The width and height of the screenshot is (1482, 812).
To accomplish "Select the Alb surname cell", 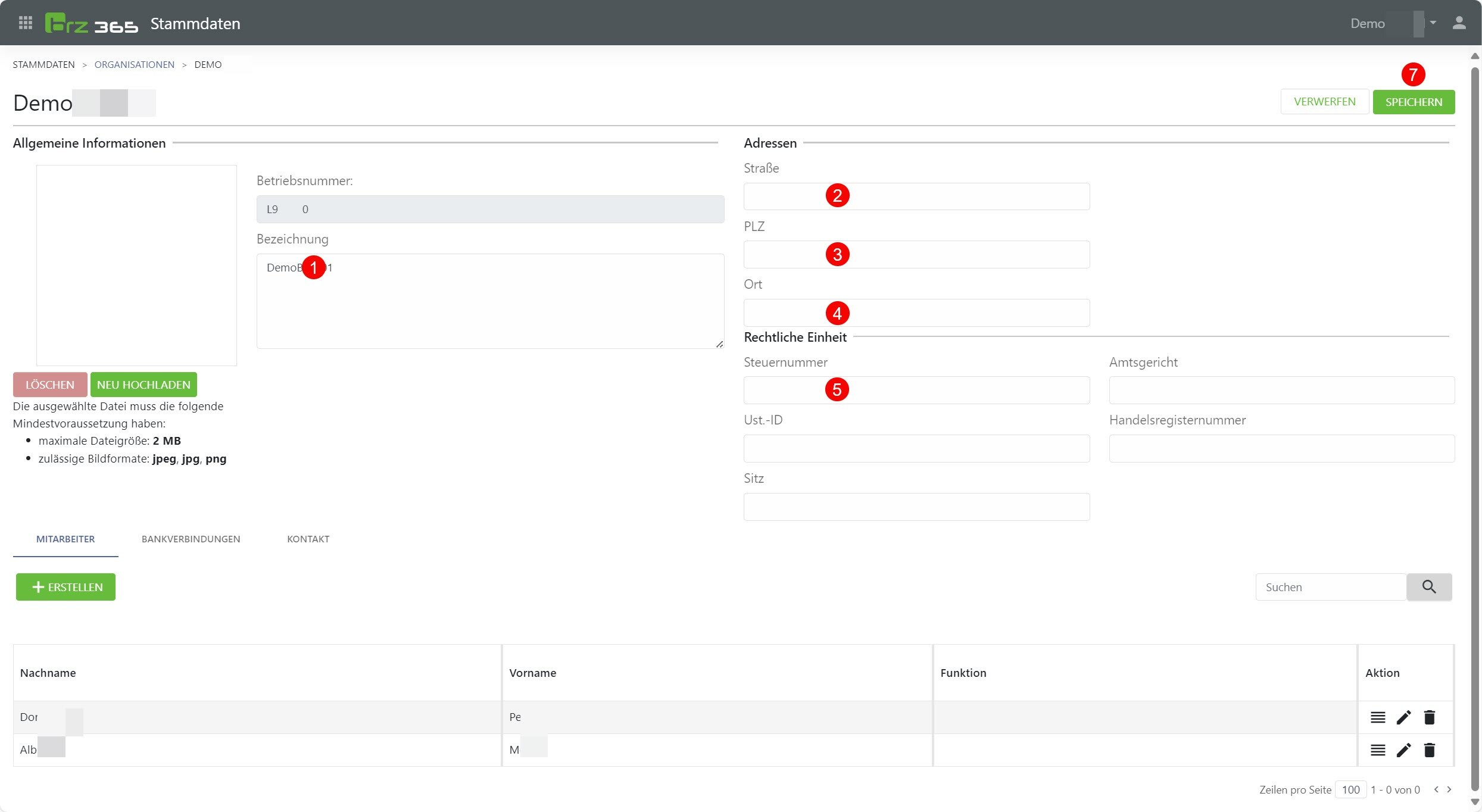I will pos(257,750).
